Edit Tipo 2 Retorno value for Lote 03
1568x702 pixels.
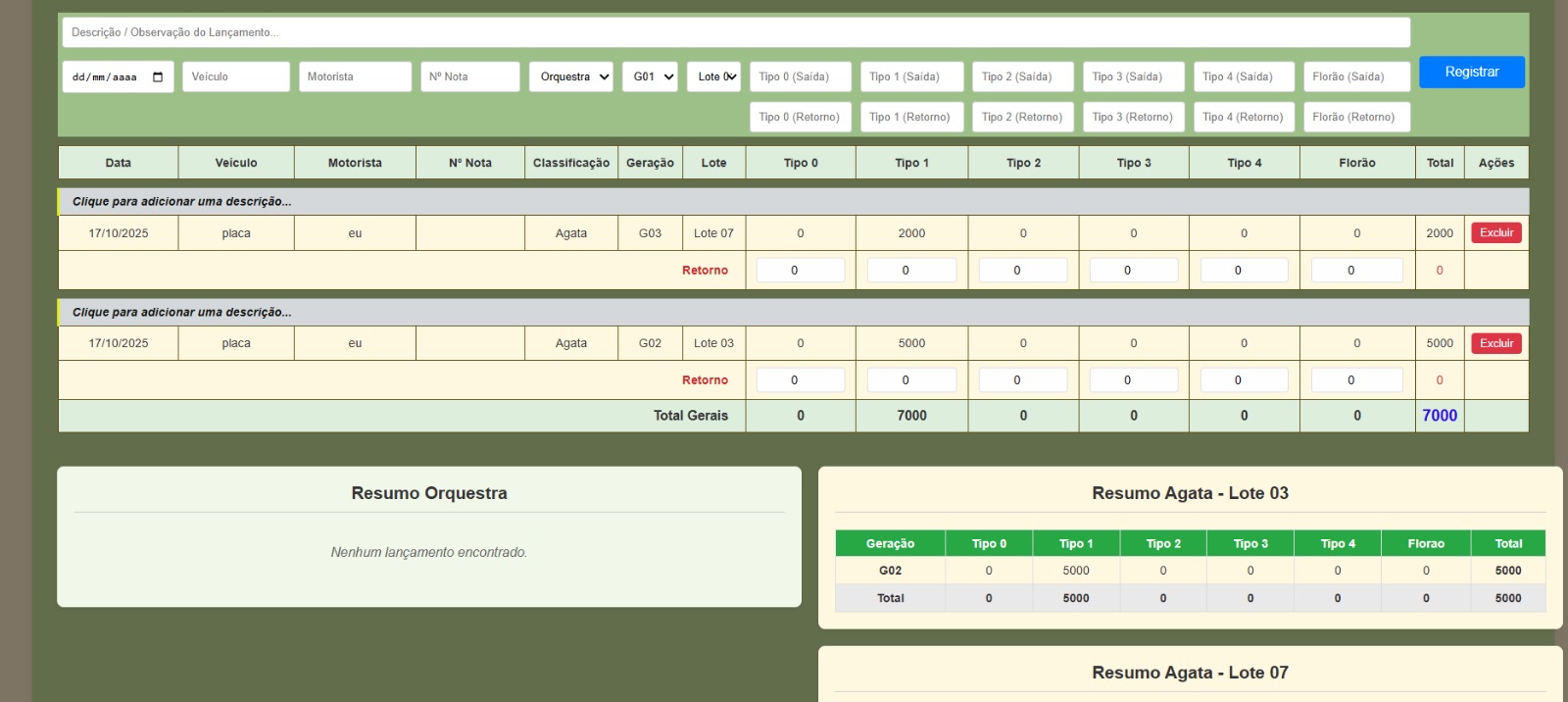(1023, 379)
